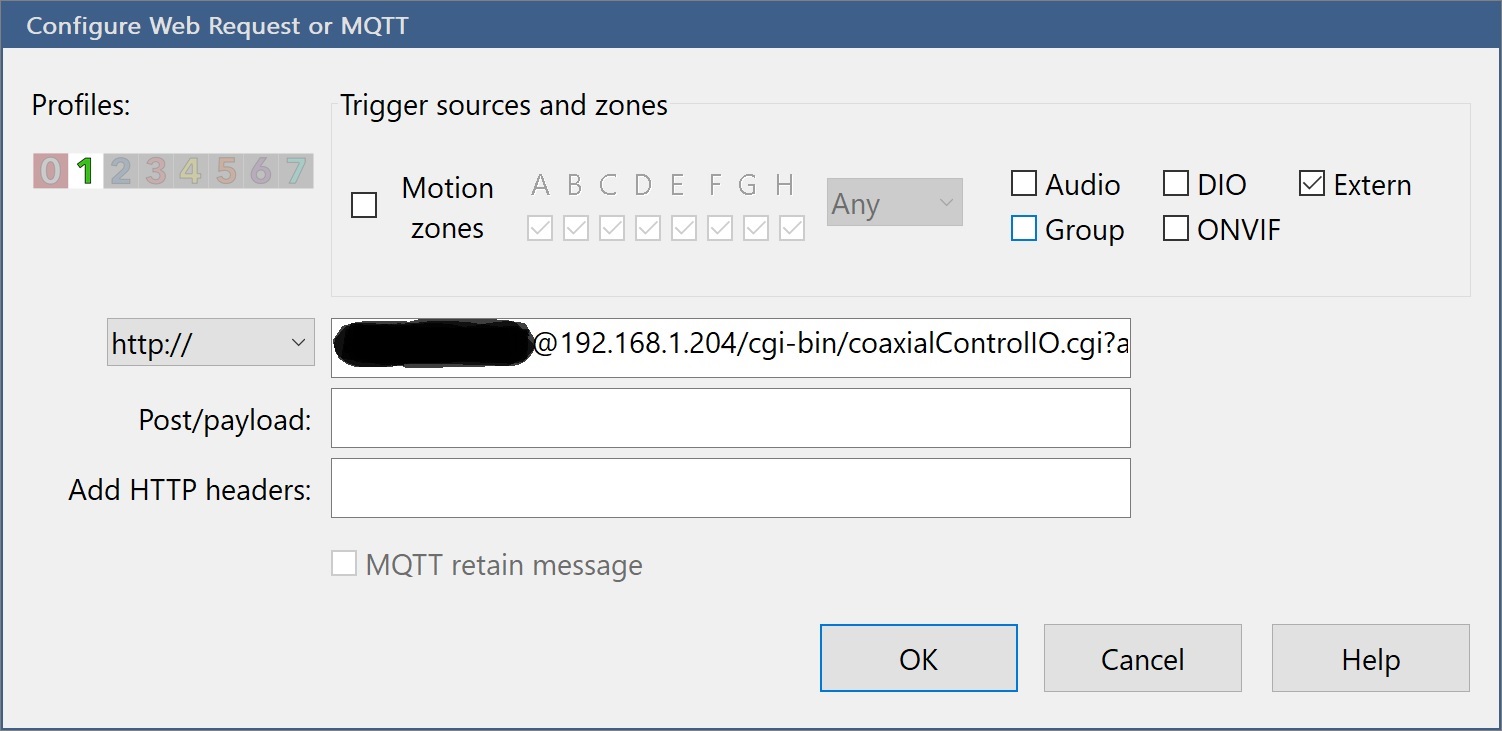Select profile 2 icon

(x=121, y=172)
